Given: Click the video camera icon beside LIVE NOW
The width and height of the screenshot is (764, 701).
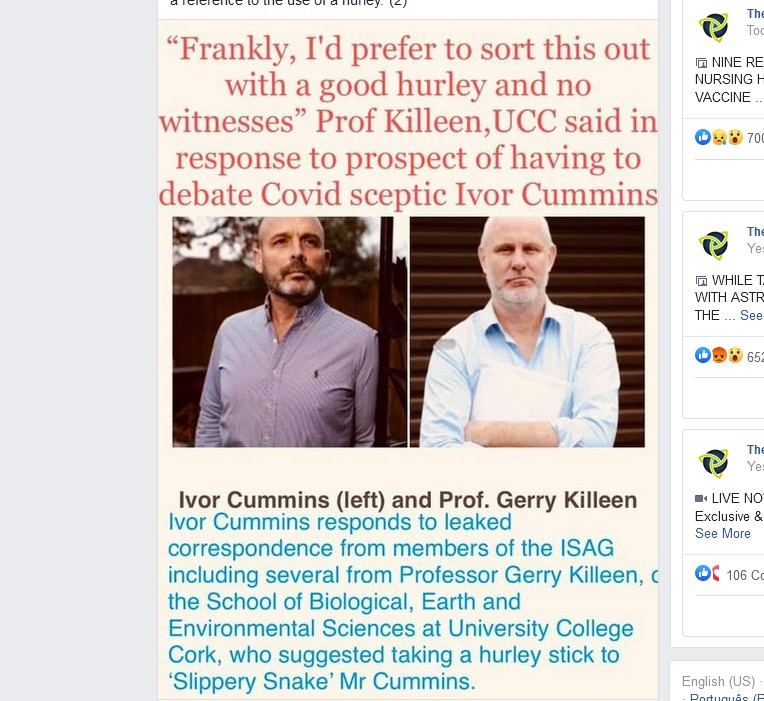Looking at the screenshot, I should click(701, 498).
